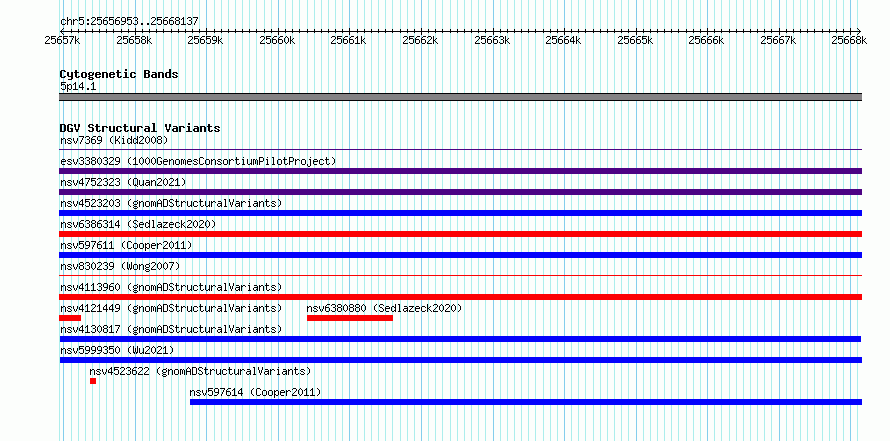Click ruler position 25667k
Screen dimensions: 890x441
778,40
